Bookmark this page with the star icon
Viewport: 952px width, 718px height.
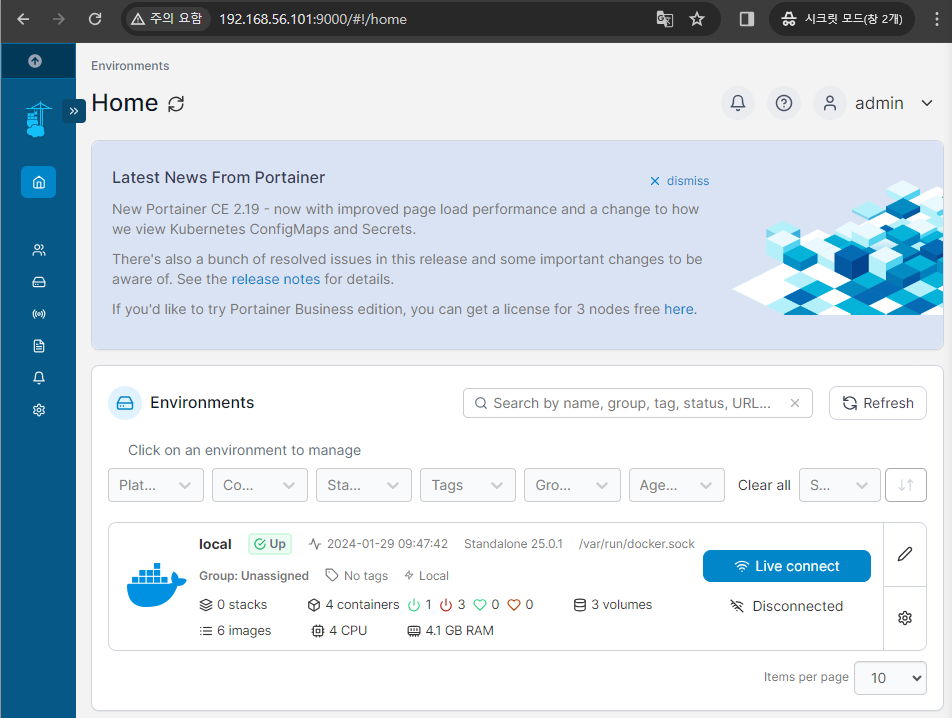click(697, 19)
